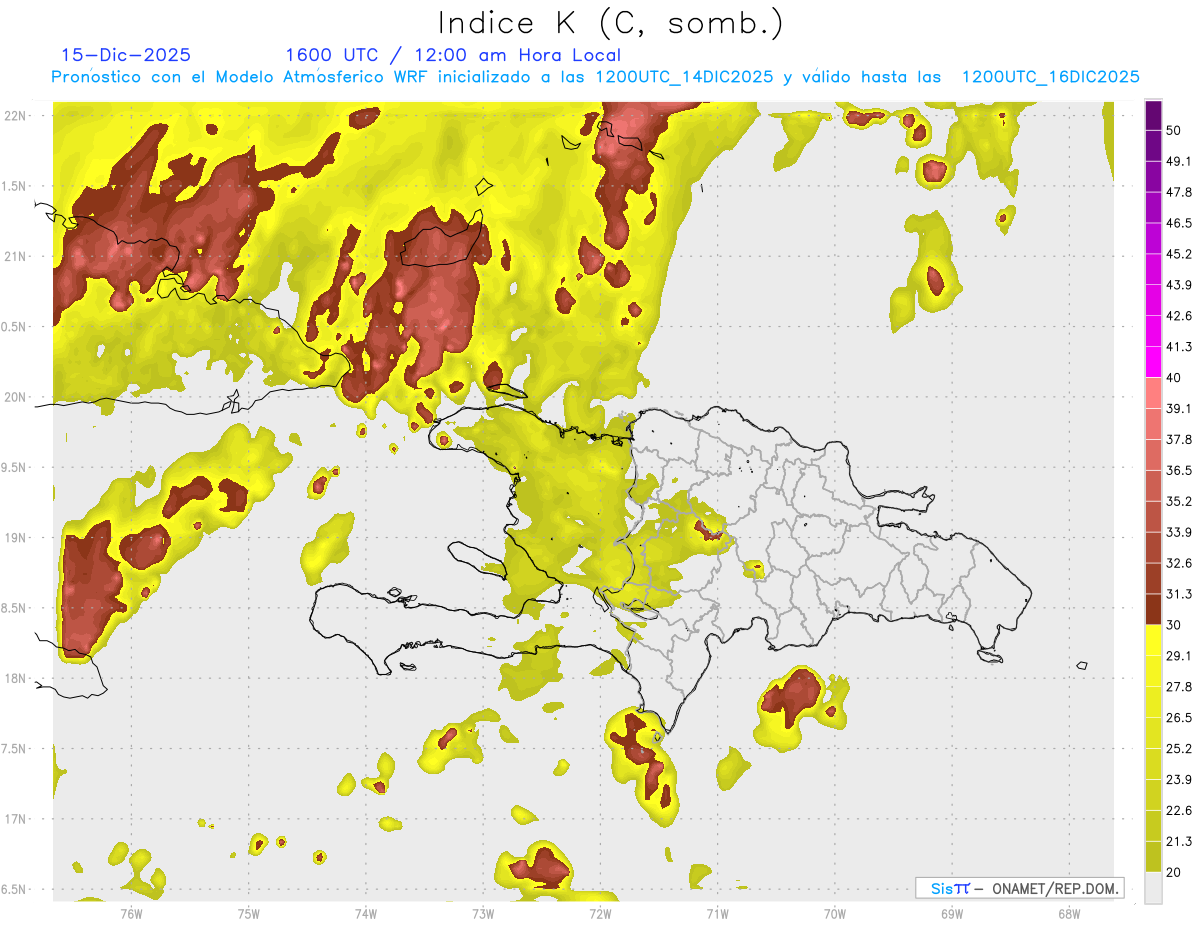Pick the pink band between 39.1 and 40
The height and width of the screenshot is (927, 1200).
tap(1153, 393)
